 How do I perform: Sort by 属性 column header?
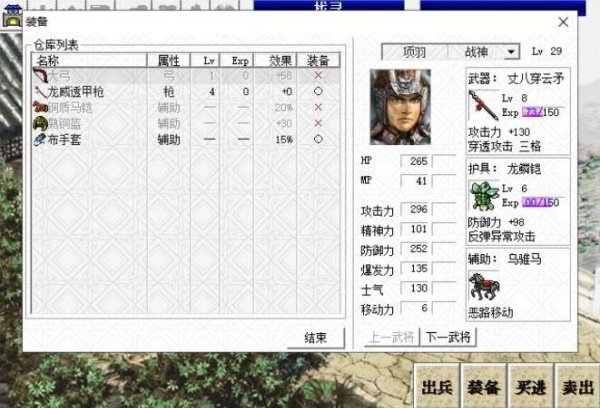pos(169,60)
